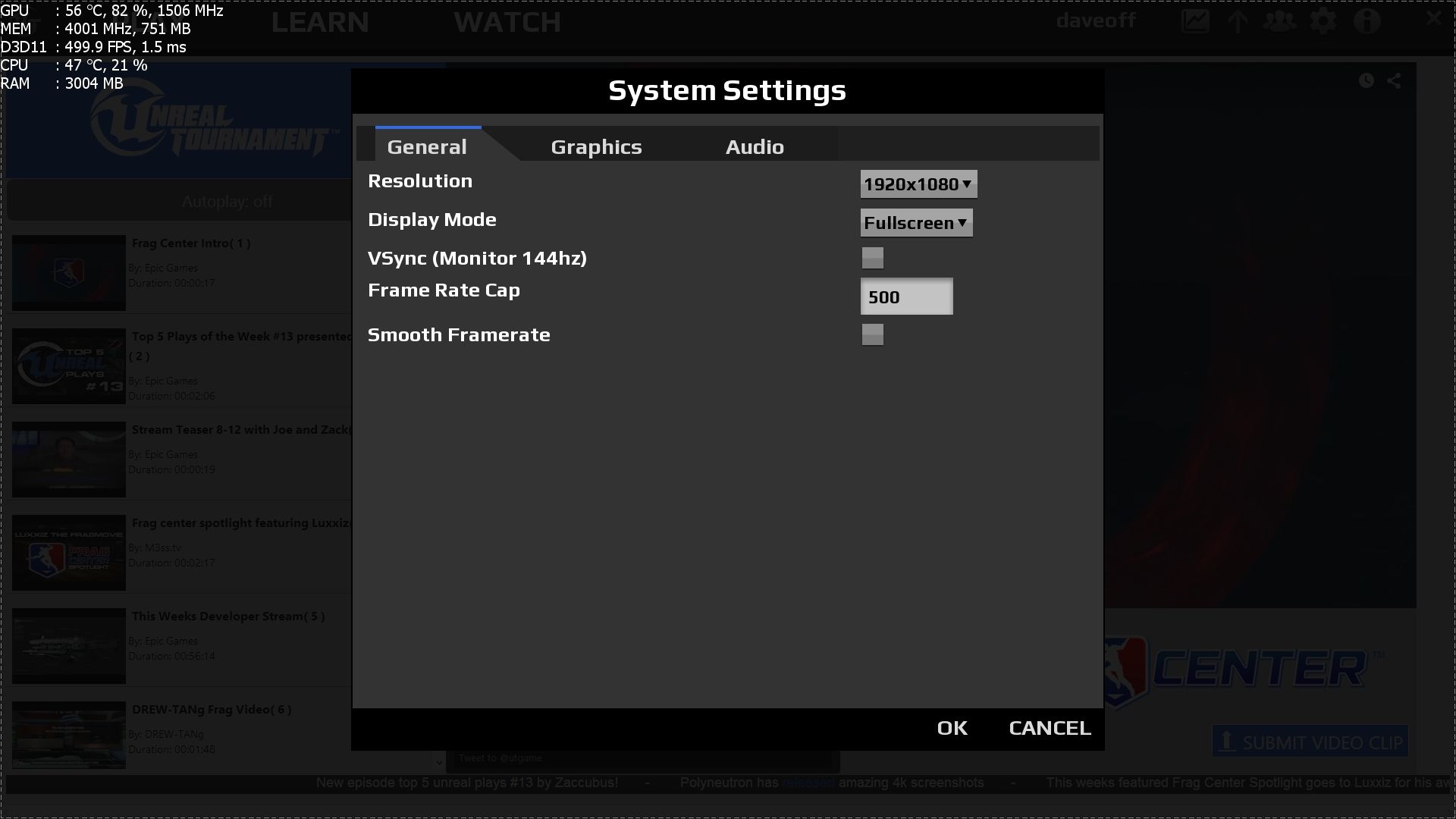Click the share icon on video
The height and width of the screenshot is (819, 1456).
click(1394, 80)
